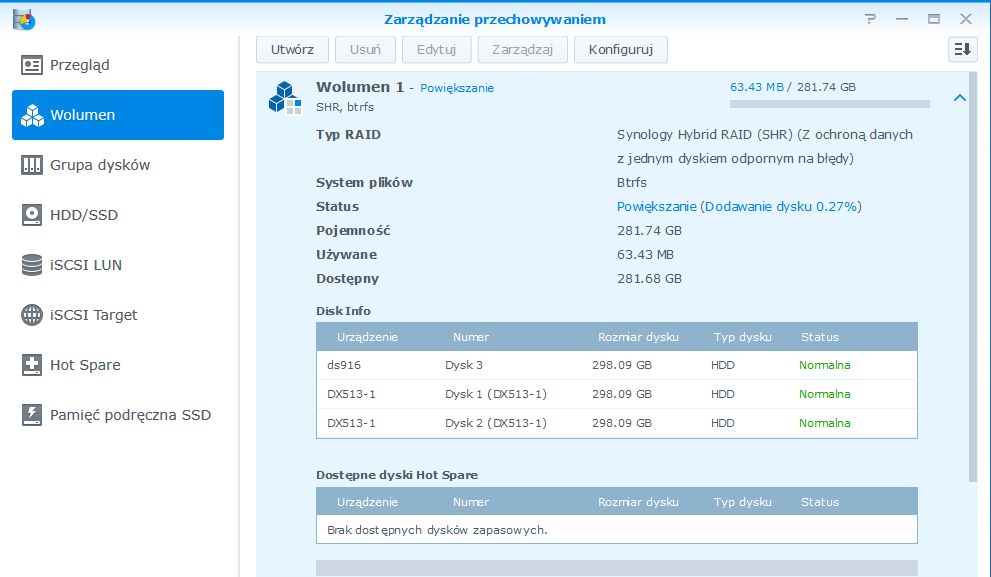Click Normalna status of Dysk 3
The height and width of the screenshot is (577, 991).
(x=824, y=365)
